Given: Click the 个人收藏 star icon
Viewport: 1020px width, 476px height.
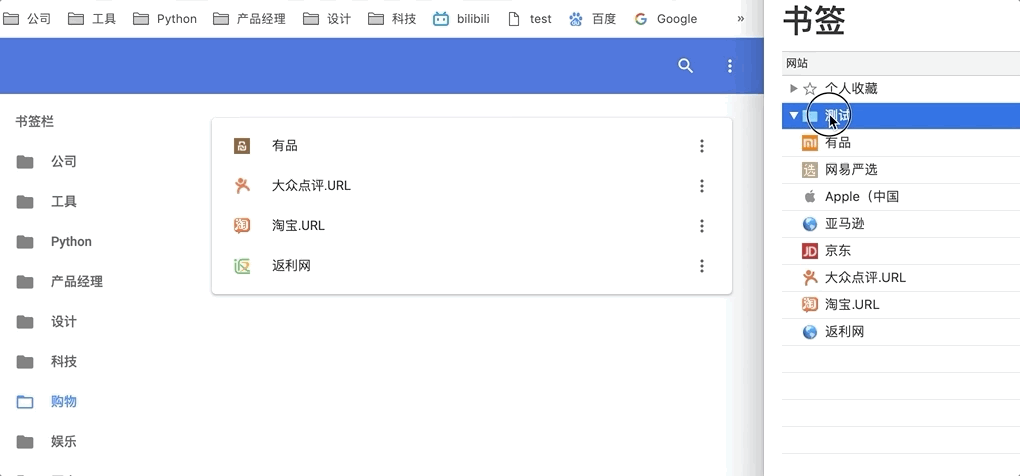Looking at the screenshot, I should (x=810, y=88).
